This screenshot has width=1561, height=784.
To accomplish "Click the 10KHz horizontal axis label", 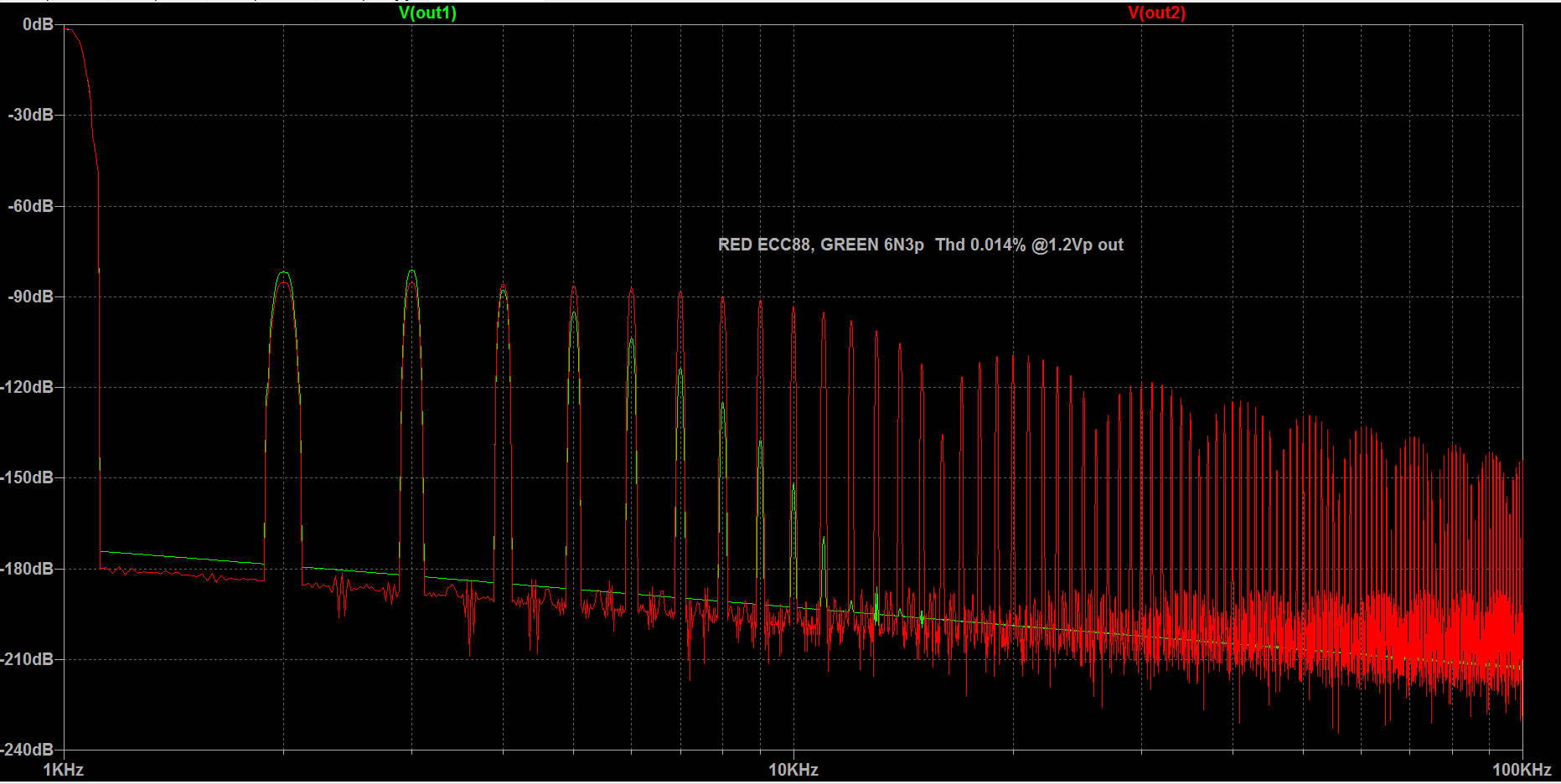I will click(793, 770).
